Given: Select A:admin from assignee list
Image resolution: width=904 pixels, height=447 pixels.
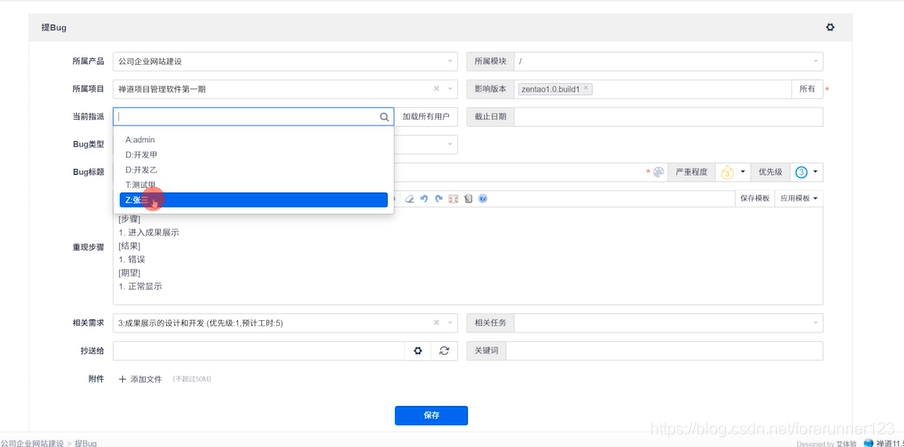Looking at the screenshot, I should coord(254,140).
